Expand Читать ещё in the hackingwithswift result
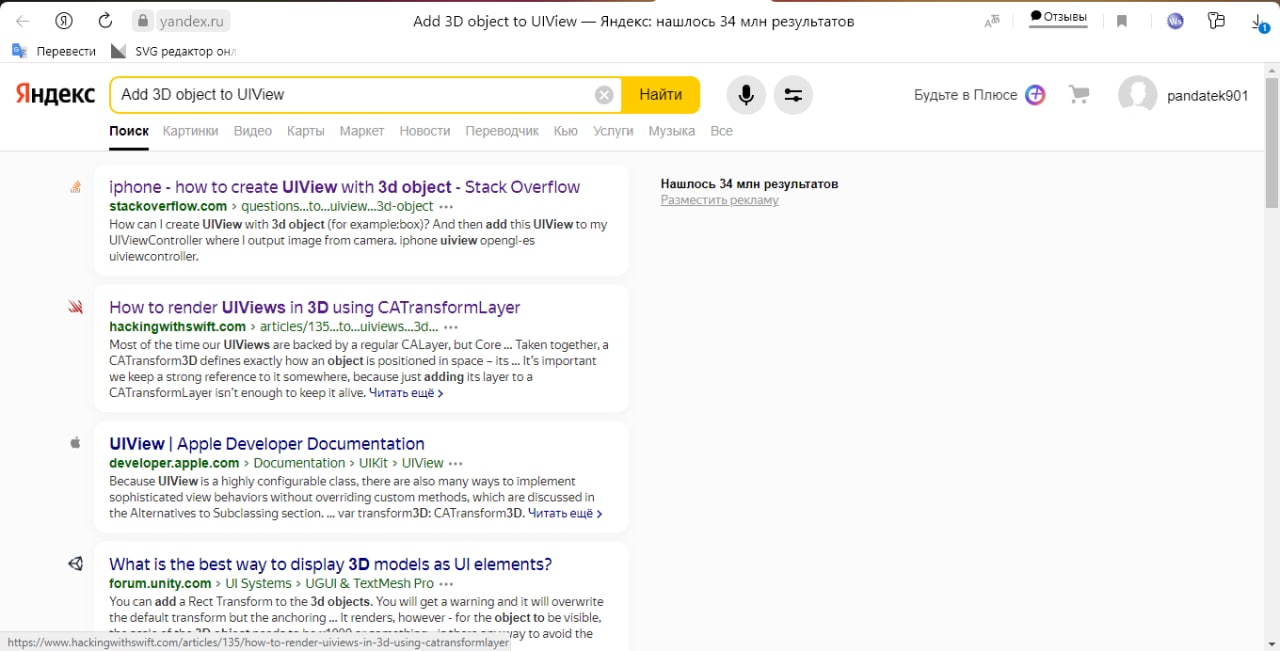 (406, 393)
